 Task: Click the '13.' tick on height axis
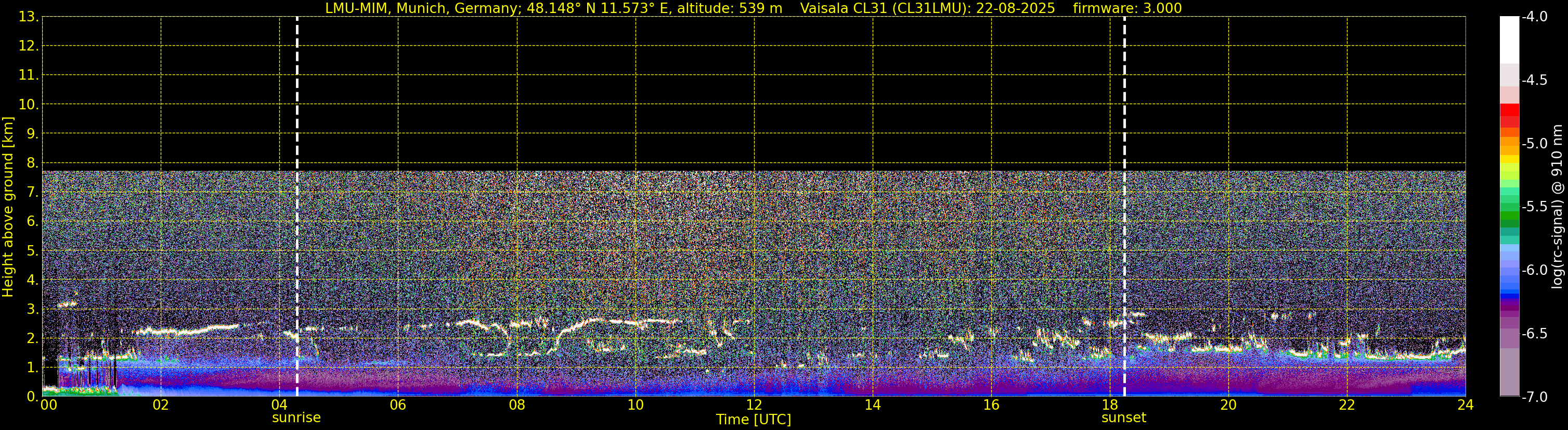tap(28, 17)
